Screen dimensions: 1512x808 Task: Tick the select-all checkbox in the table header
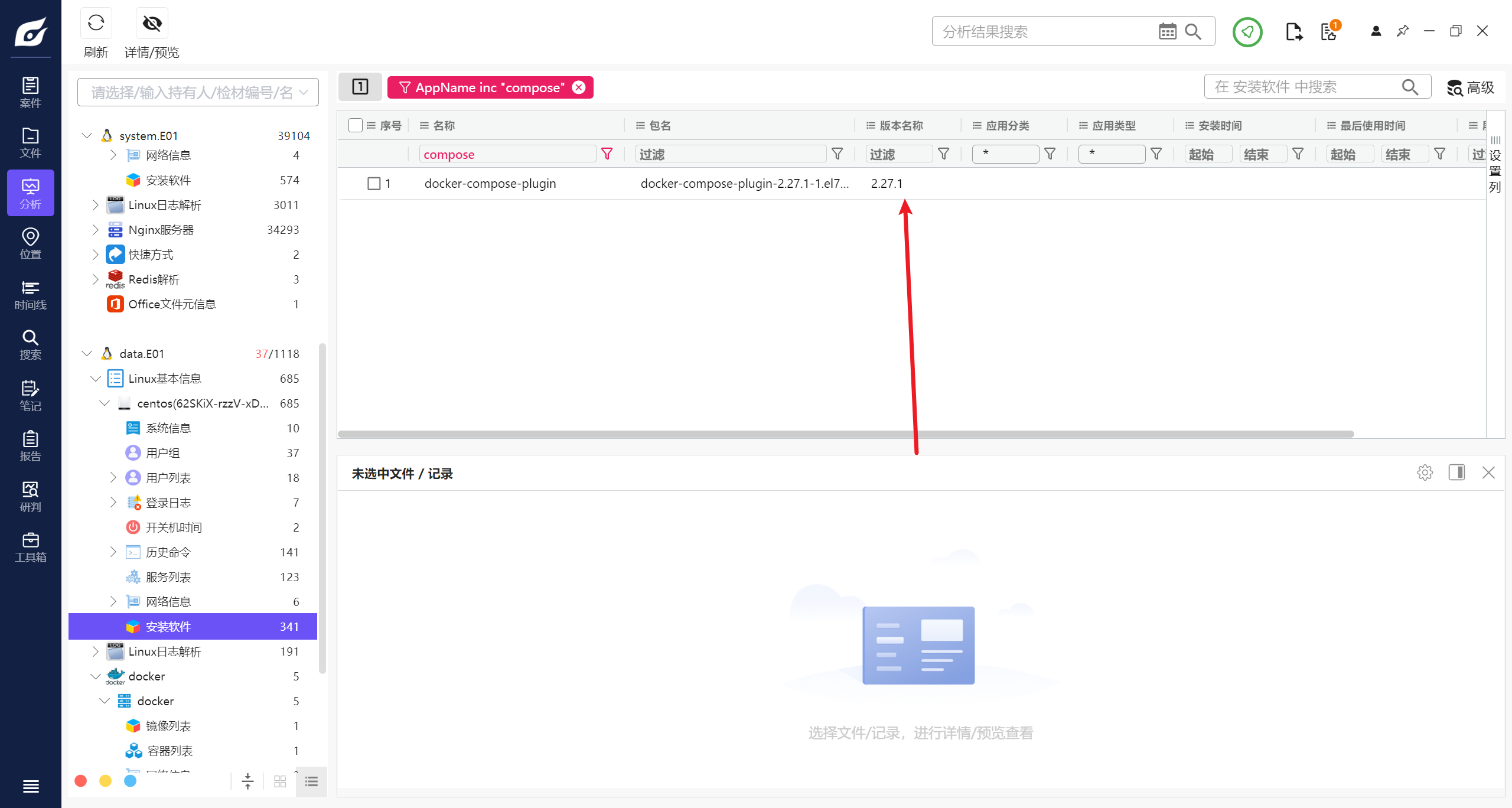pos(355,125)
